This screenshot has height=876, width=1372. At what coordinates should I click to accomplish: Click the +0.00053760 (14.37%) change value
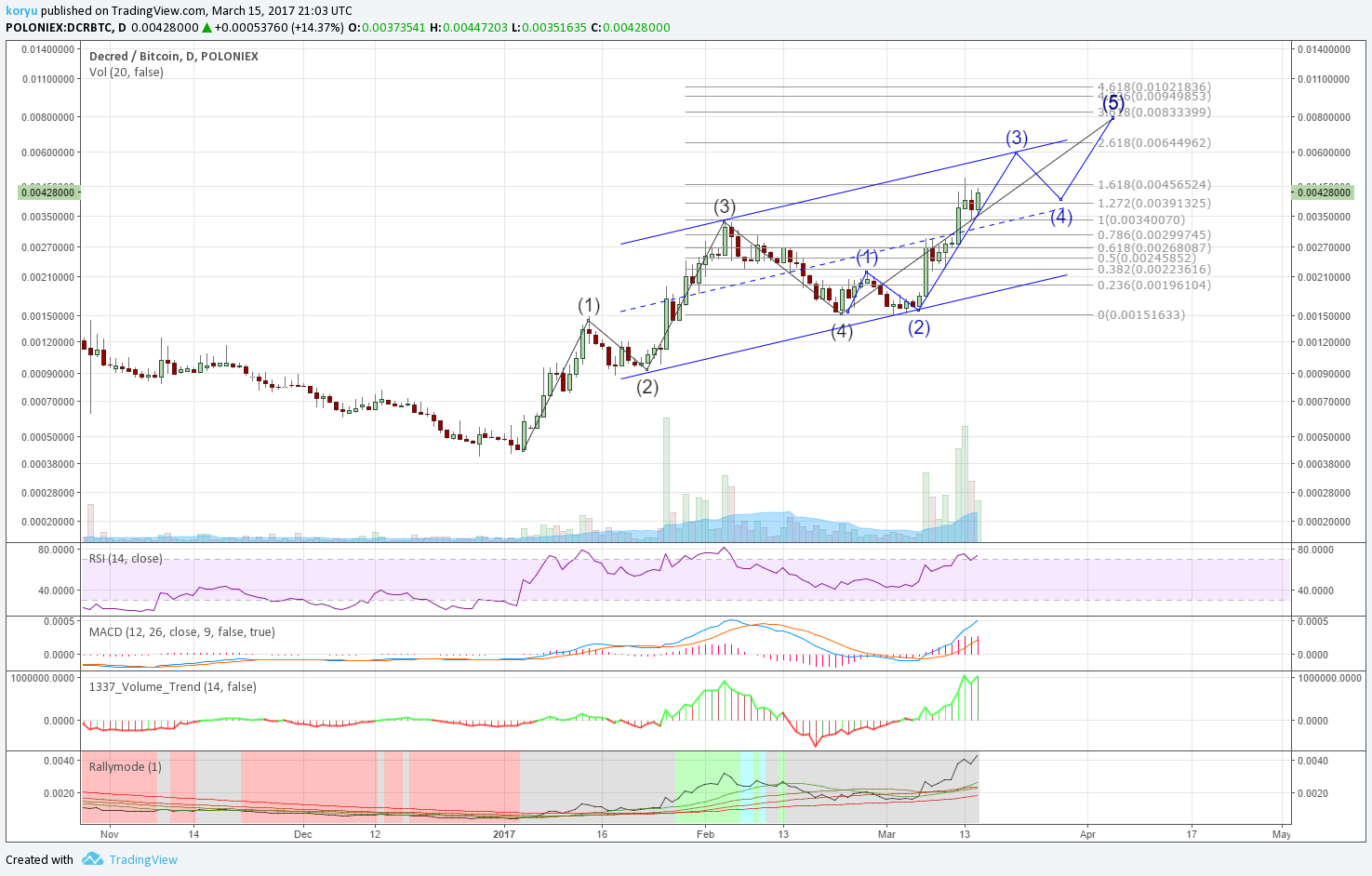(279, 27)
